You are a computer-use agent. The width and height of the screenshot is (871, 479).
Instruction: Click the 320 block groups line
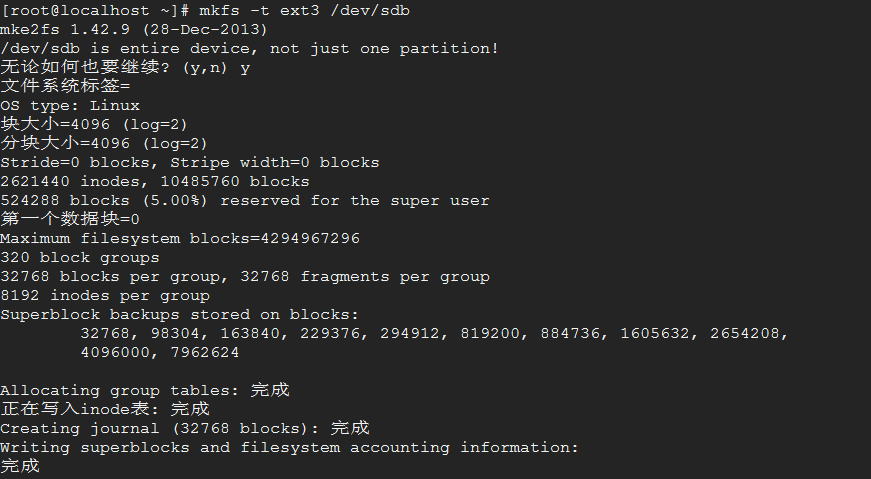(x=80, y=258)
